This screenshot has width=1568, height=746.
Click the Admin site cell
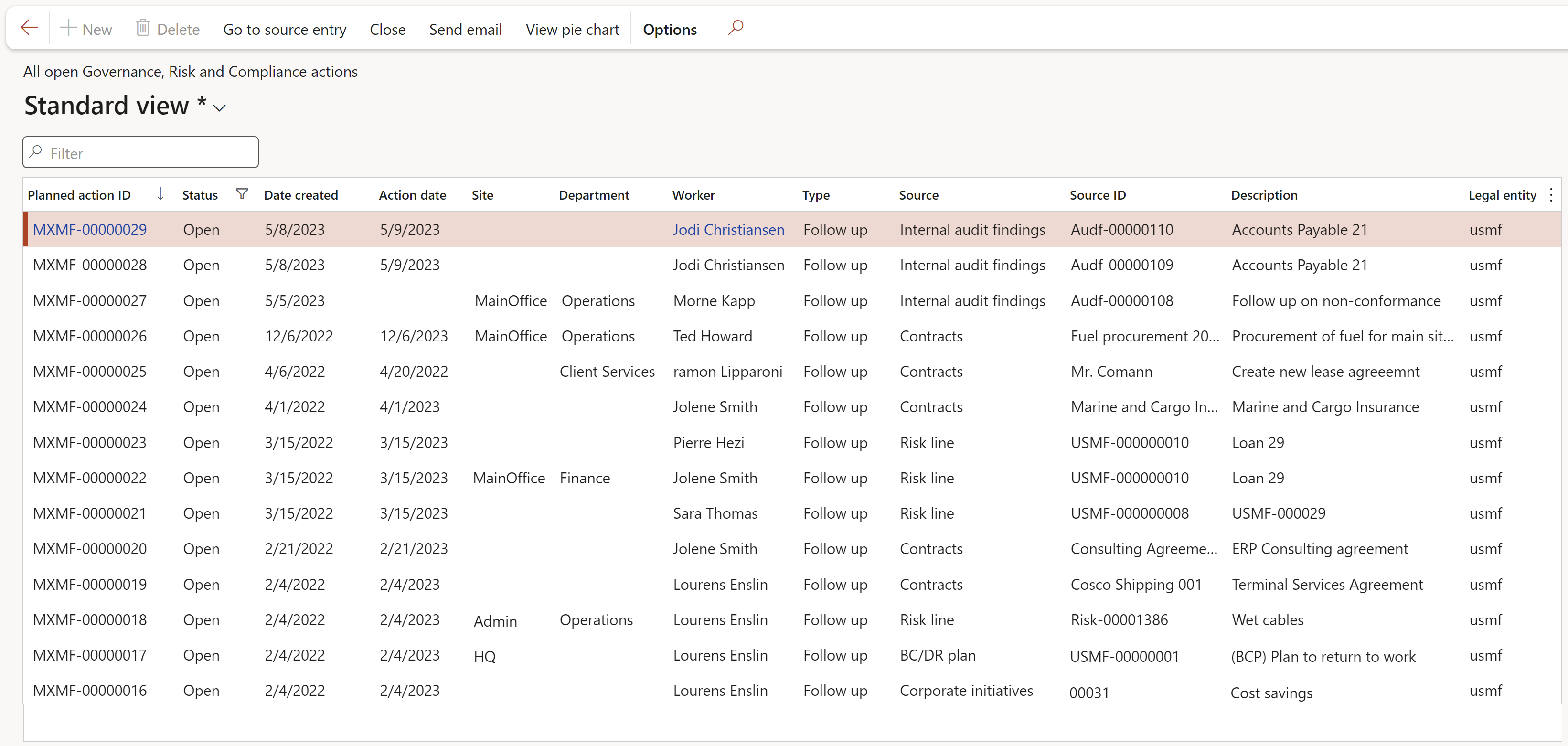495,621
